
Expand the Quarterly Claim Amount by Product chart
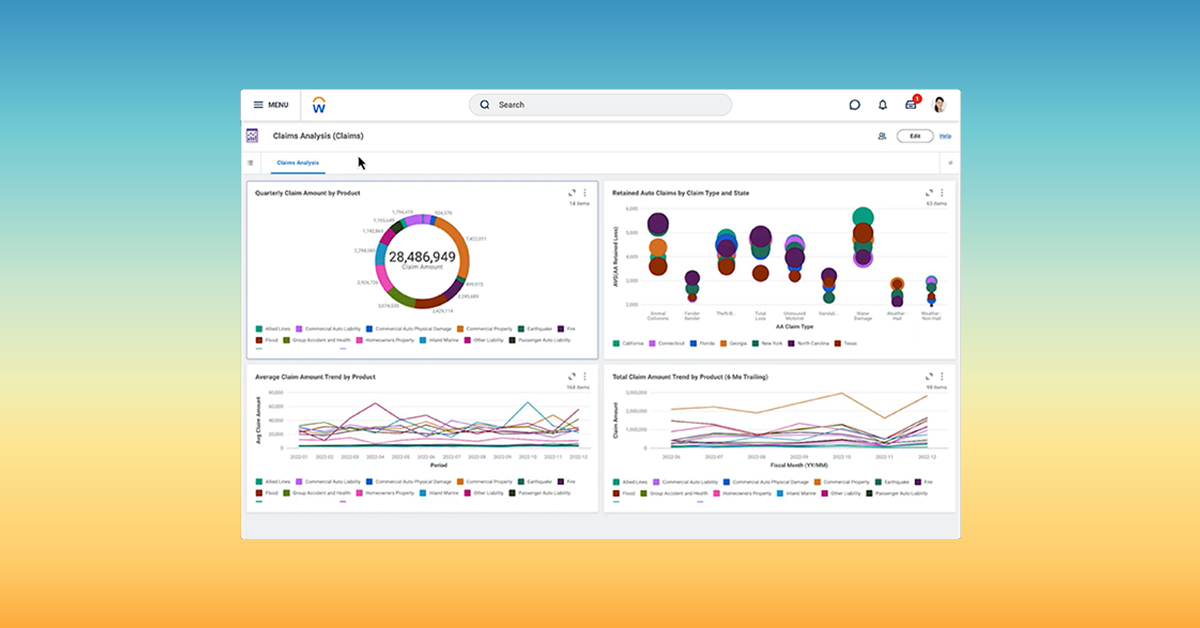pyautogui.click(x=572, y=193)
